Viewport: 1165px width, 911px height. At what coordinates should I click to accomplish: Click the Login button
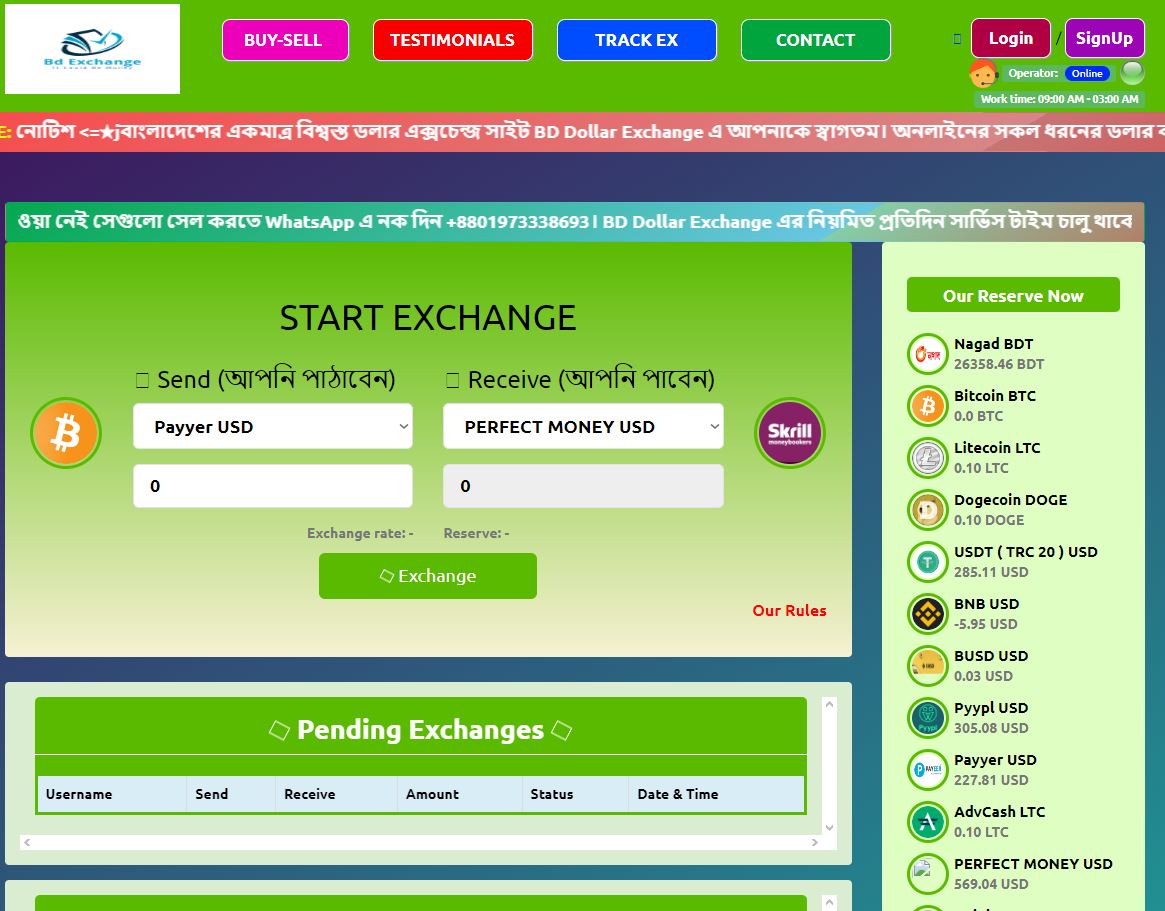click(x=1010, y=39)
